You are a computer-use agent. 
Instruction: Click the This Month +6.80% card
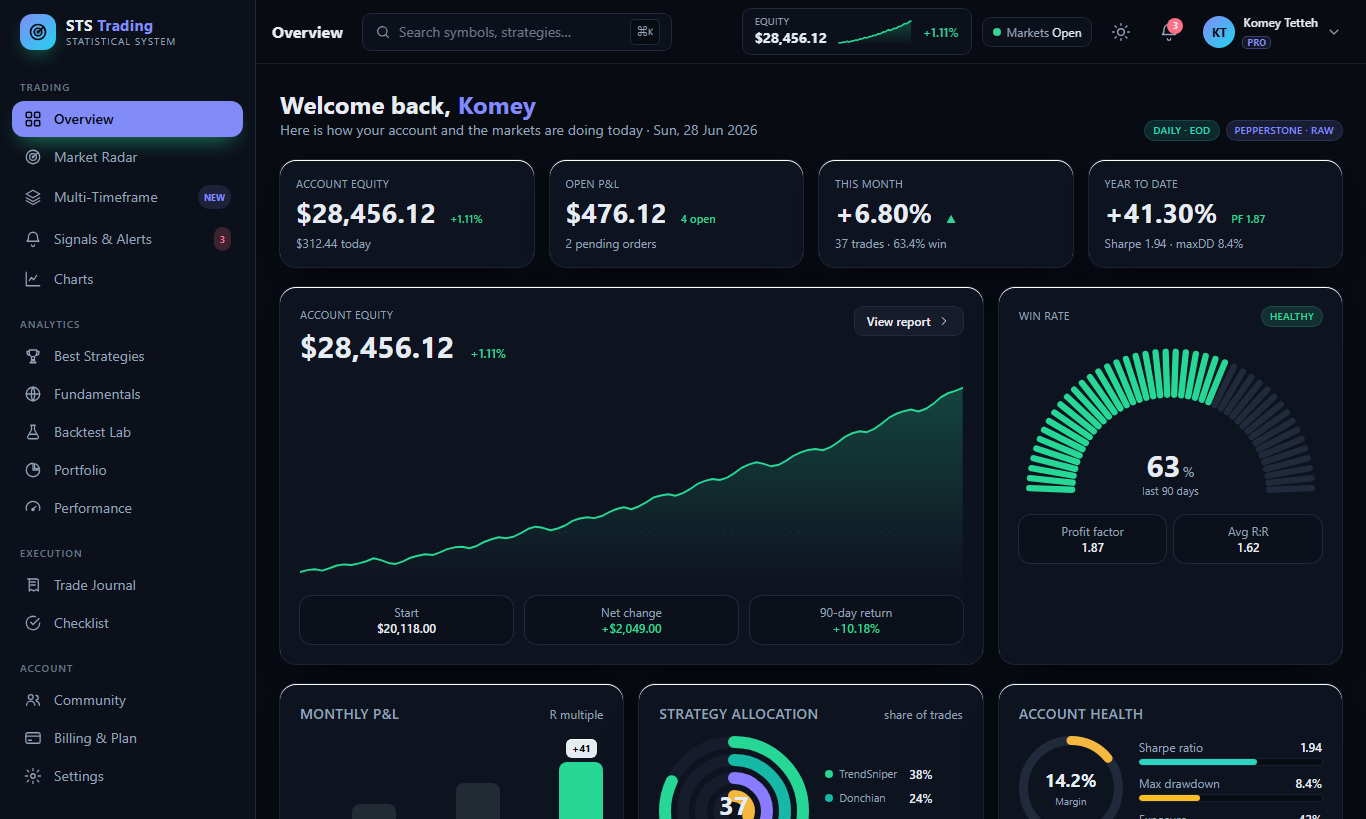(946, 214)
